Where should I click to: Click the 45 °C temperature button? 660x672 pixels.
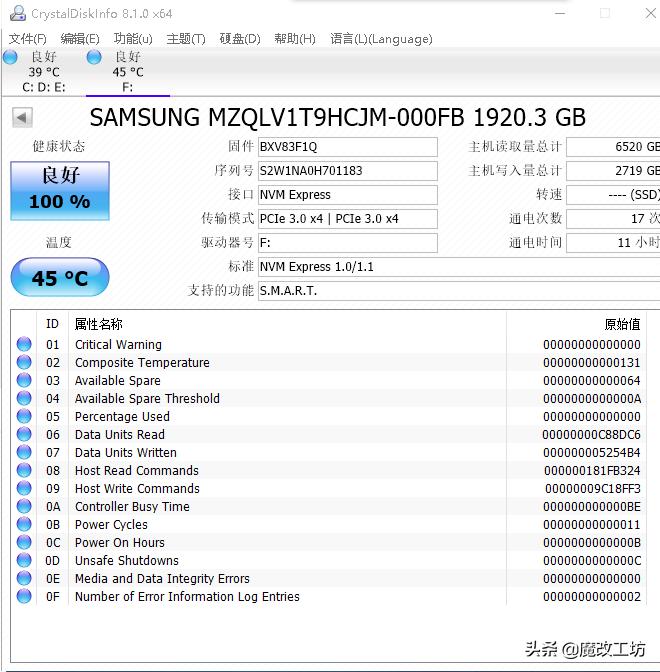click(x=60, y=277)
